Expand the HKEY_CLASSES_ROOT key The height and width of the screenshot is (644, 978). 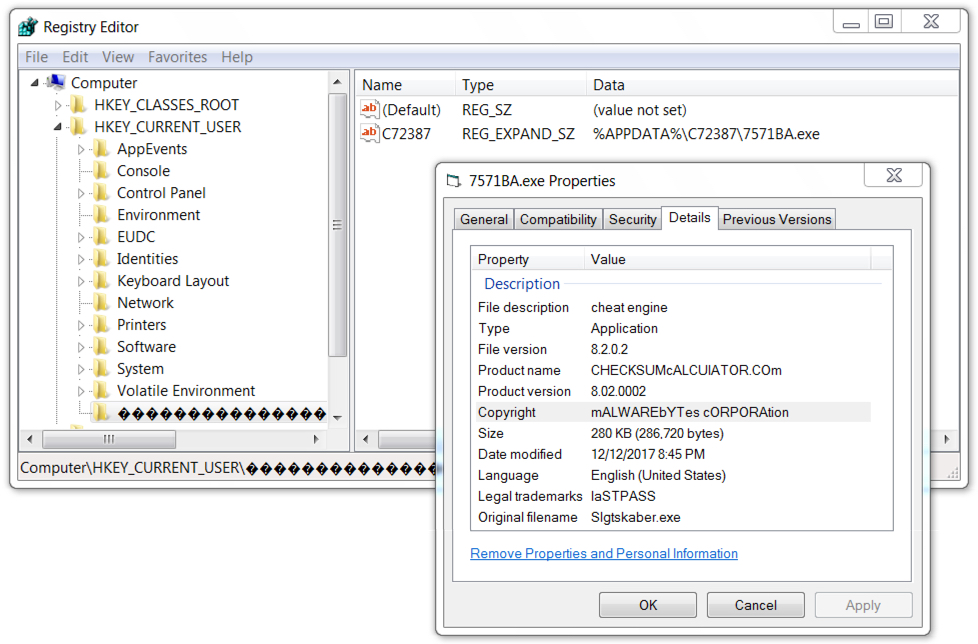tap(58, 105)
